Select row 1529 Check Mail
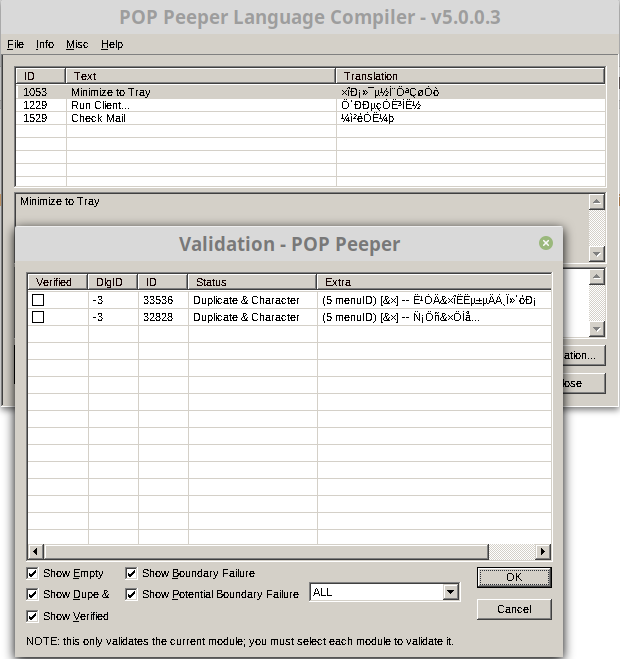Image resolution: width=620 pixels, height=659 pixels. [x=311, y=118]
